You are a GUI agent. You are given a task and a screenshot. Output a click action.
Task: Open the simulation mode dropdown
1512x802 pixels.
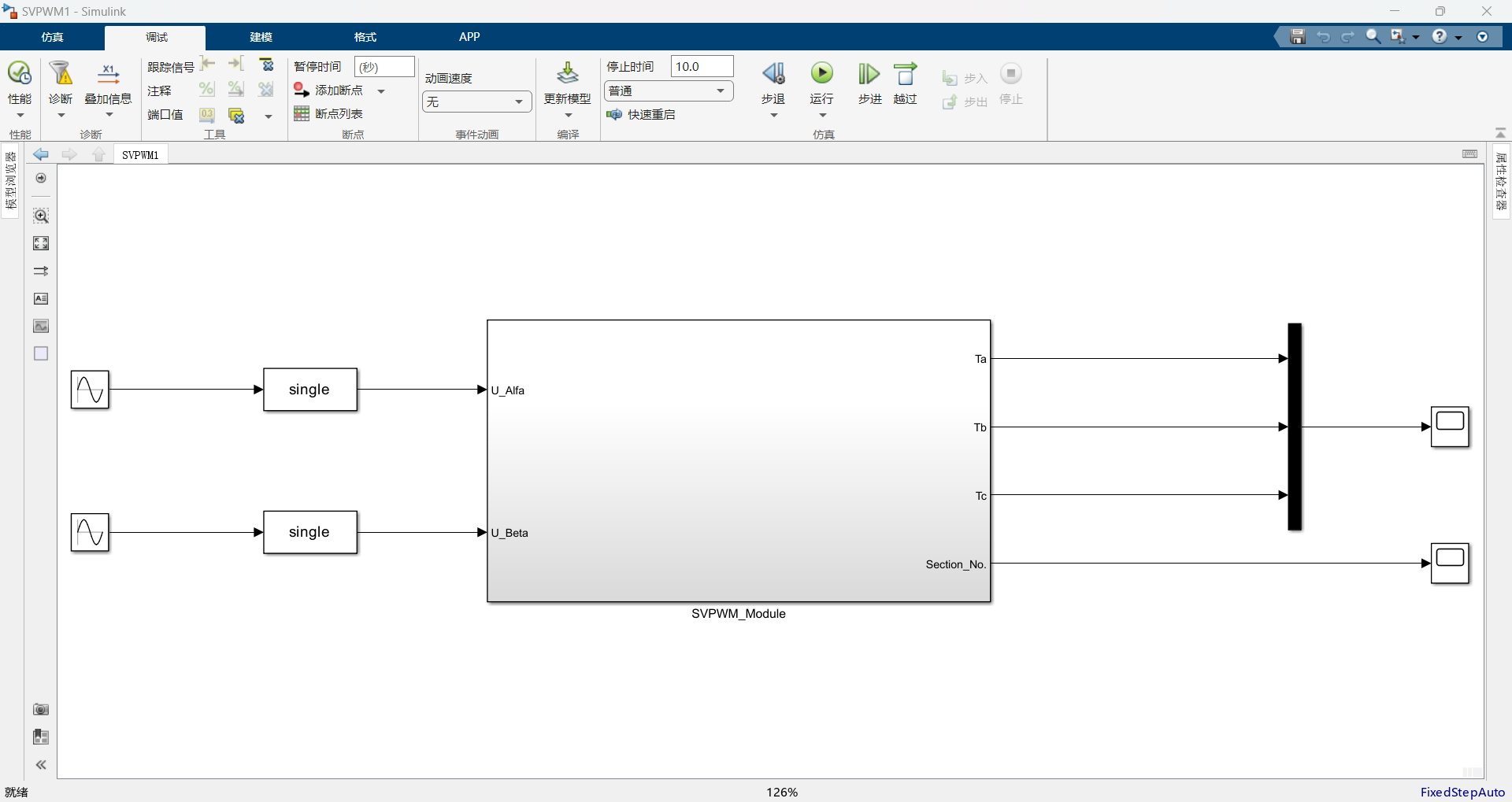point(669,91)
